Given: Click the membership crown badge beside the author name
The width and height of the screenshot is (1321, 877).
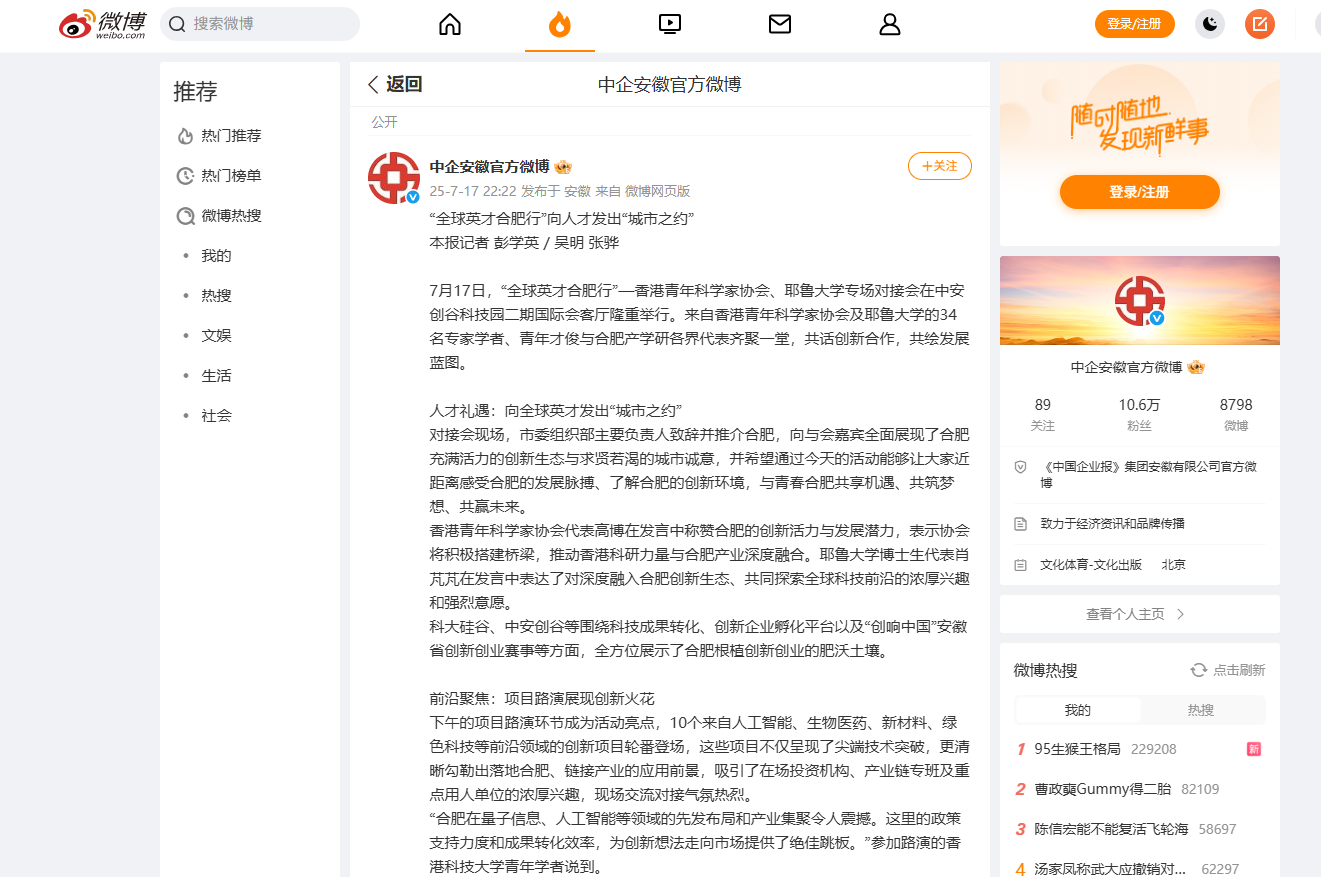Looking at the screenshot, I should [563, 167].
